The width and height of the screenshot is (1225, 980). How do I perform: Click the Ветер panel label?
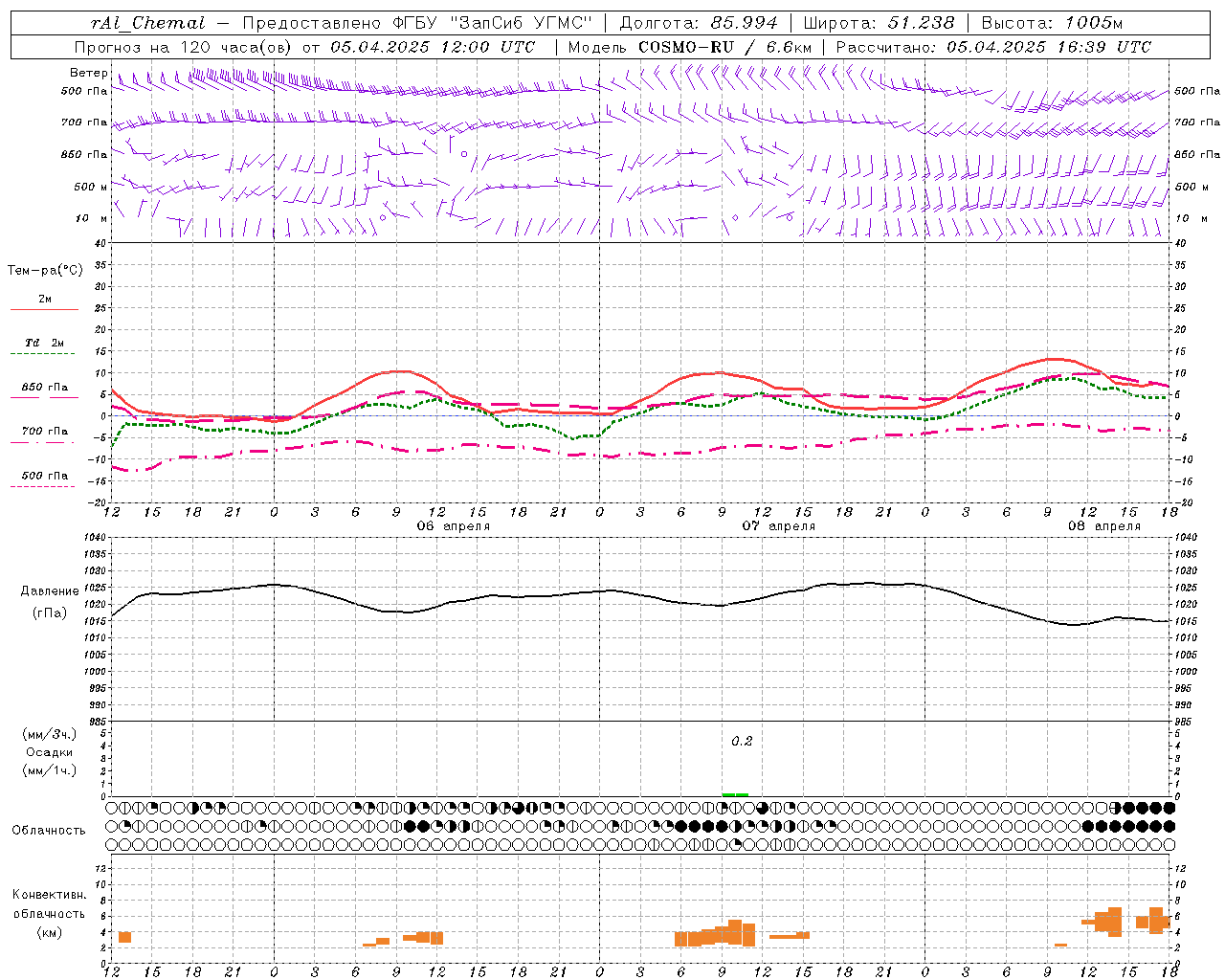click(x=88, y=73)
